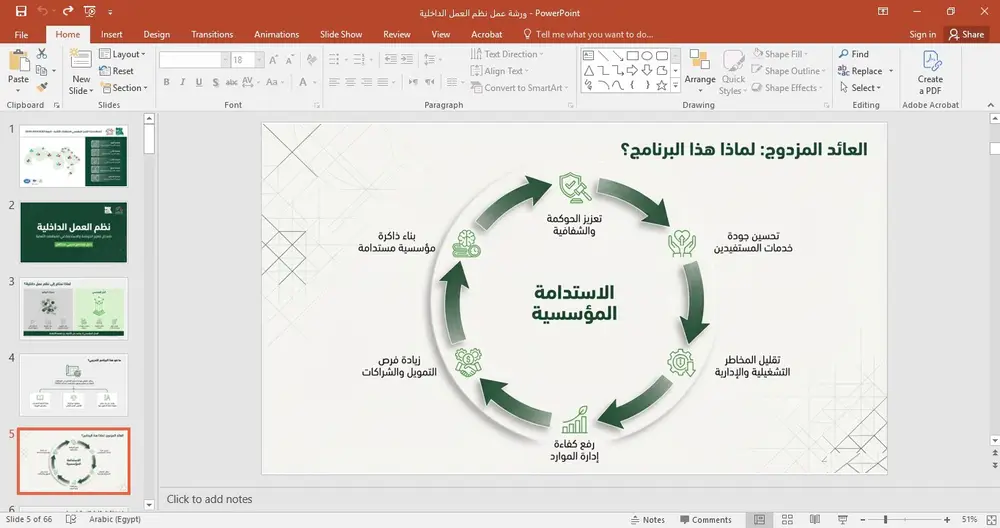The height and width of the screenshot is (528, 1000).
Task: Click the Reset slide button
Action: 117,71
